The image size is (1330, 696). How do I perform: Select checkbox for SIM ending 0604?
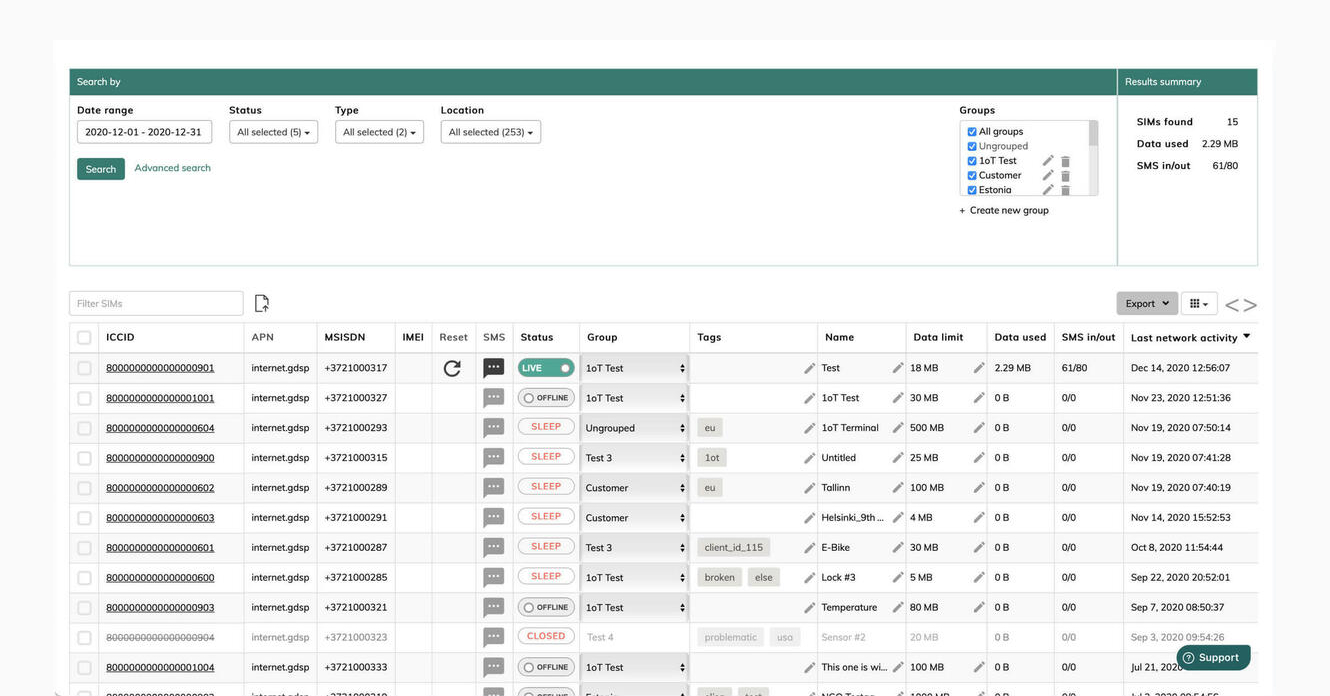click(x=84, y=428)
